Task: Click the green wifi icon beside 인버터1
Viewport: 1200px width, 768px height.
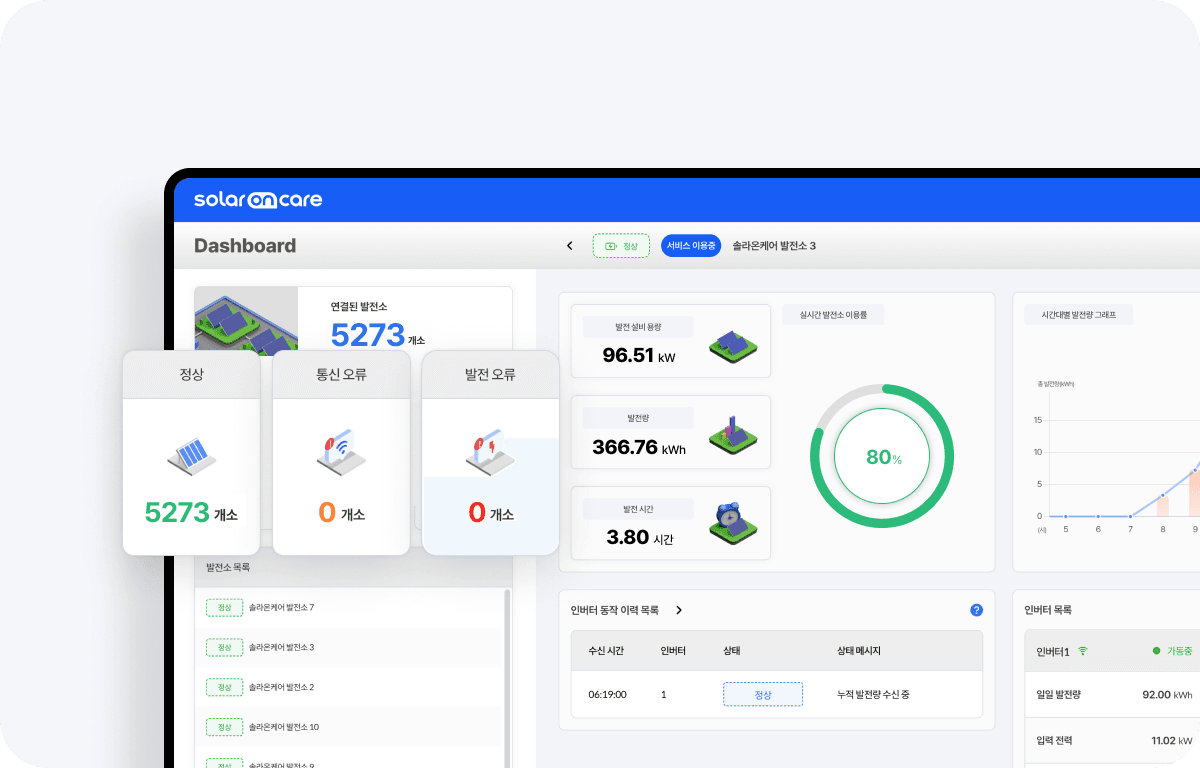Action: [x=1082, y=651]
